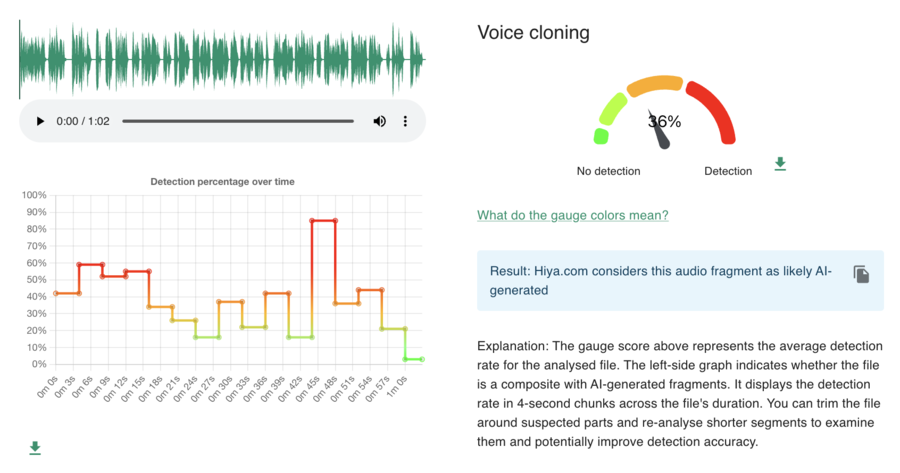Open the audio player more options menu
This screenshot has width=900, height=473.
click(405, 121)
